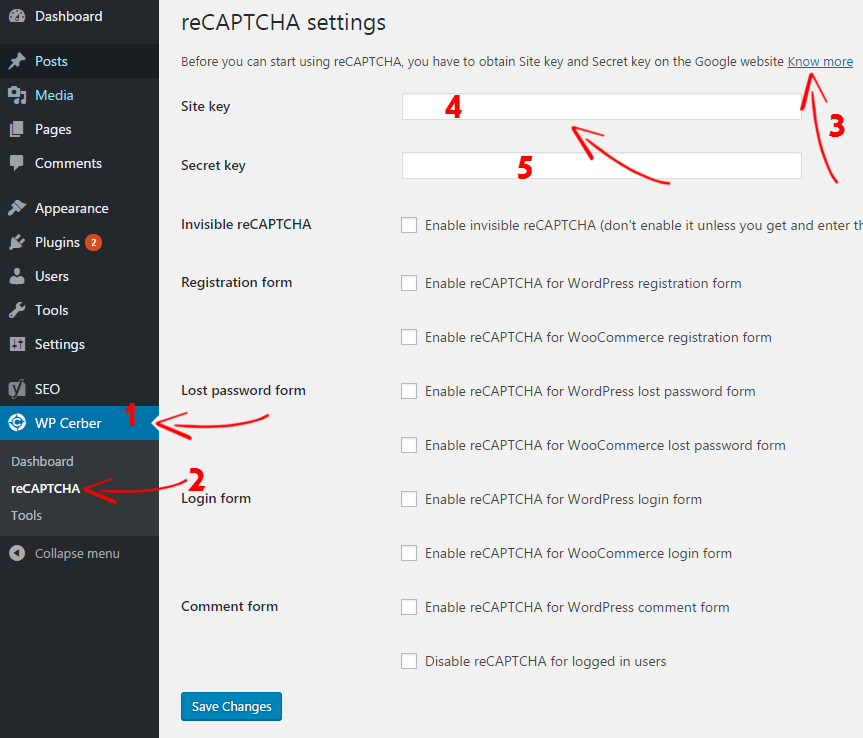Open the Comments menu
Screen dimensions: 863x738
click(79, 163)
